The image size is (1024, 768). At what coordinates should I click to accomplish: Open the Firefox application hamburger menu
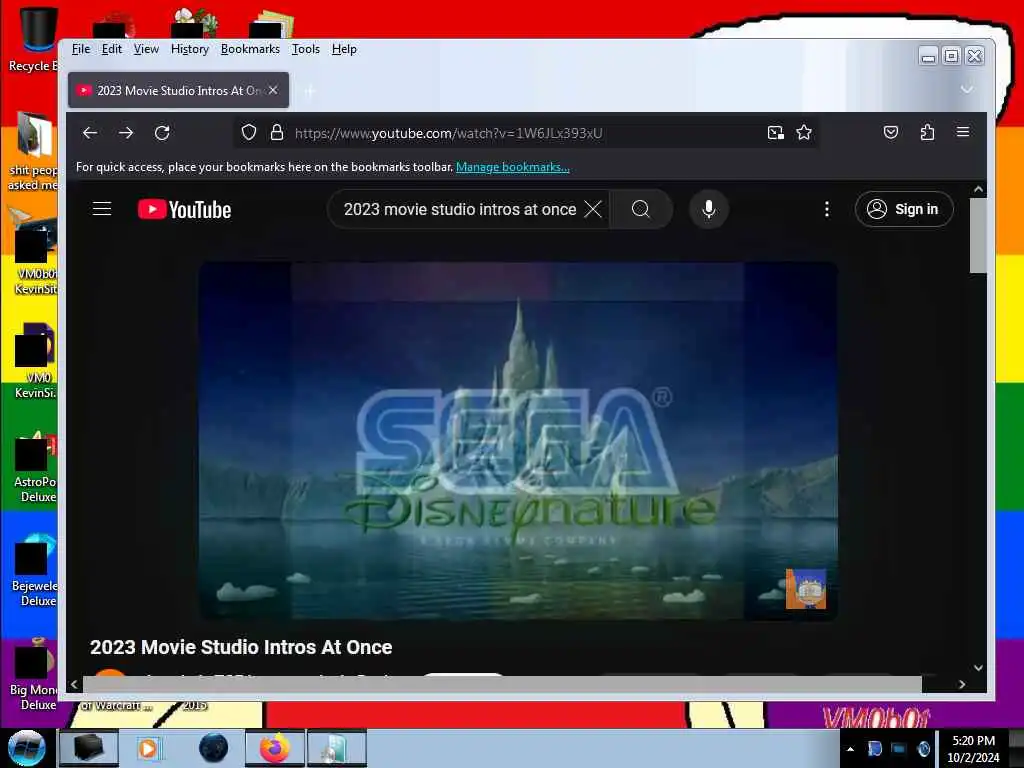click(x=963, y=132)
